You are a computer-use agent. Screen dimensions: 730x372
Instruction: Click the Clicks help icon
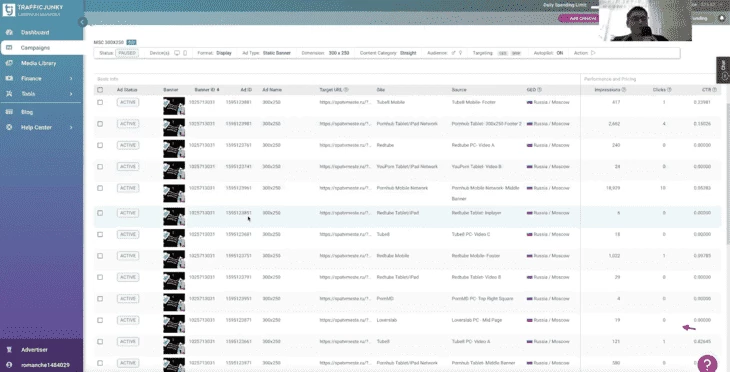669,90
